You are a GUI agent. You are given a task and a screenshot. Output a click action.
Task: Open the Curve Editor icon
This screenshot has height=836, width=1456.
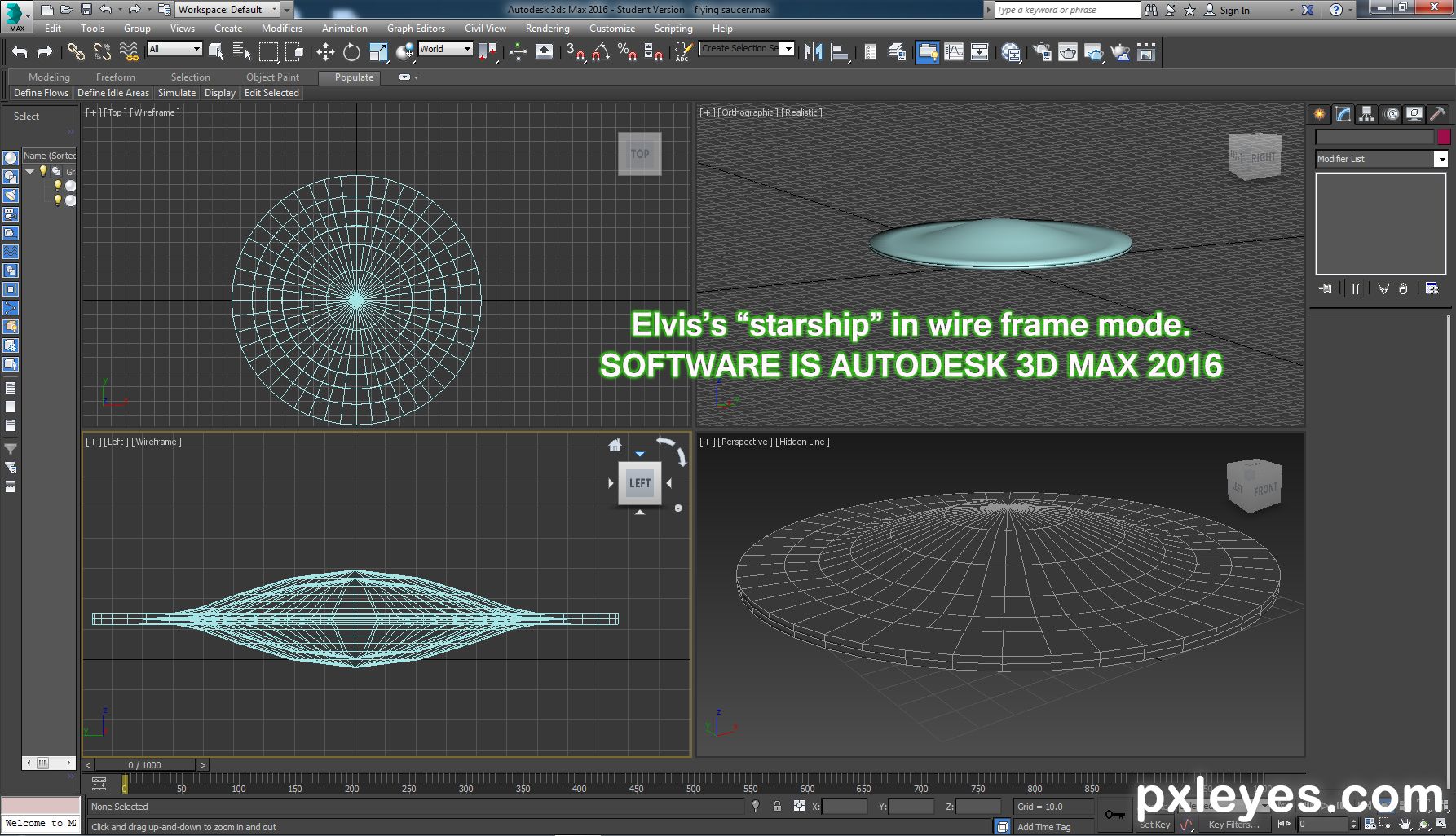coord(953,52)
